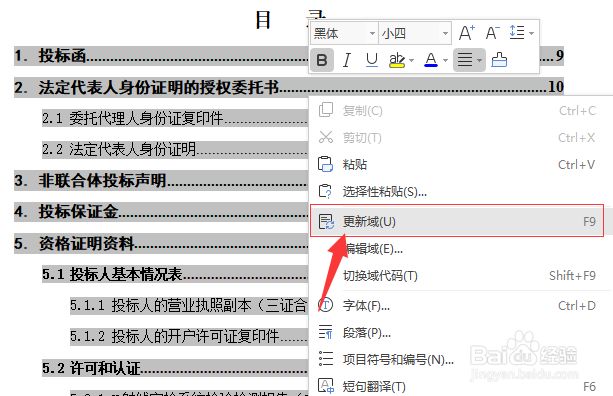Apply blue font color button
This screenshot has width=613, height=396.
click(431, 60)
